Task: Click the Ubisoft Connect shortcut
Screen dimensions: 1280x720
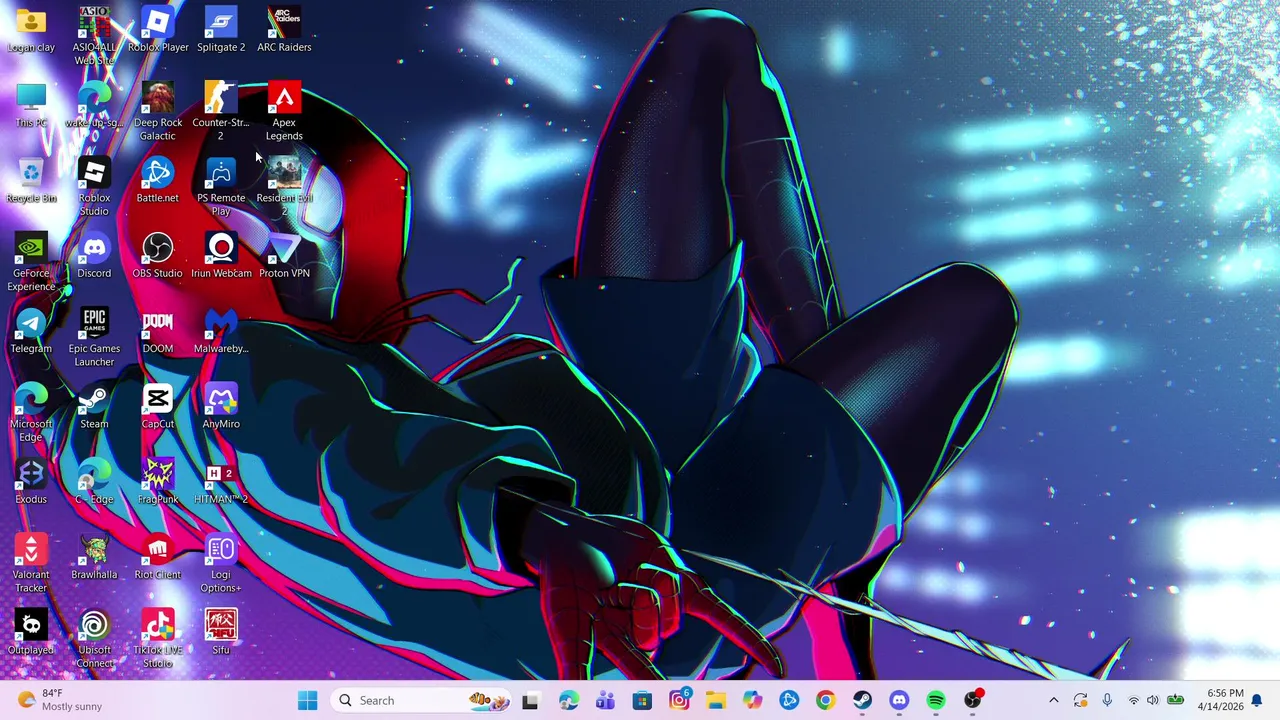Action: [94, 640]
